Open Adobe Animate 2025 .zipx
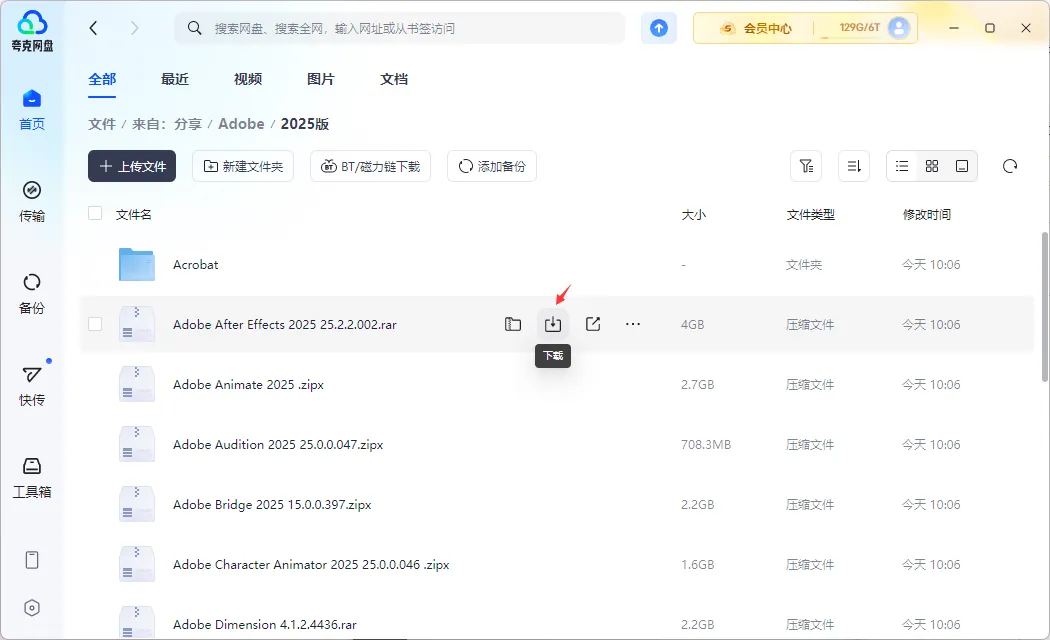This screenshot has height=640, width=1050. 248,384
